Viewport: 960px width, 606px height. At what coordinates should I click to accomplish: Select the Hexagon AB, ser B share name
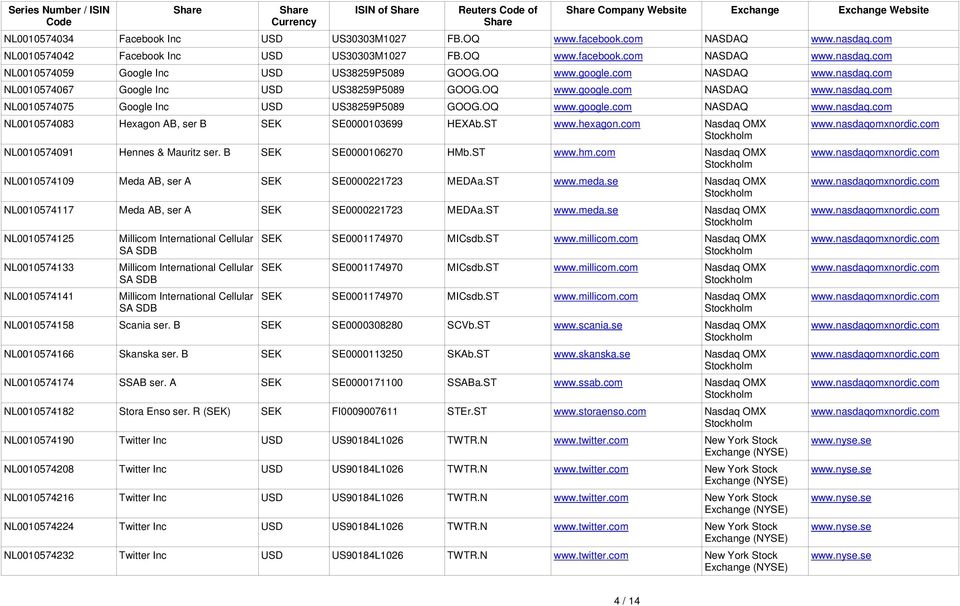point(162,124)
